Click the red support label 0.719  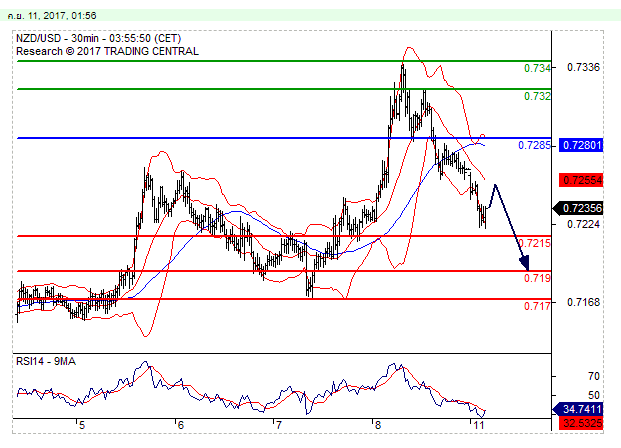point(537,278)
